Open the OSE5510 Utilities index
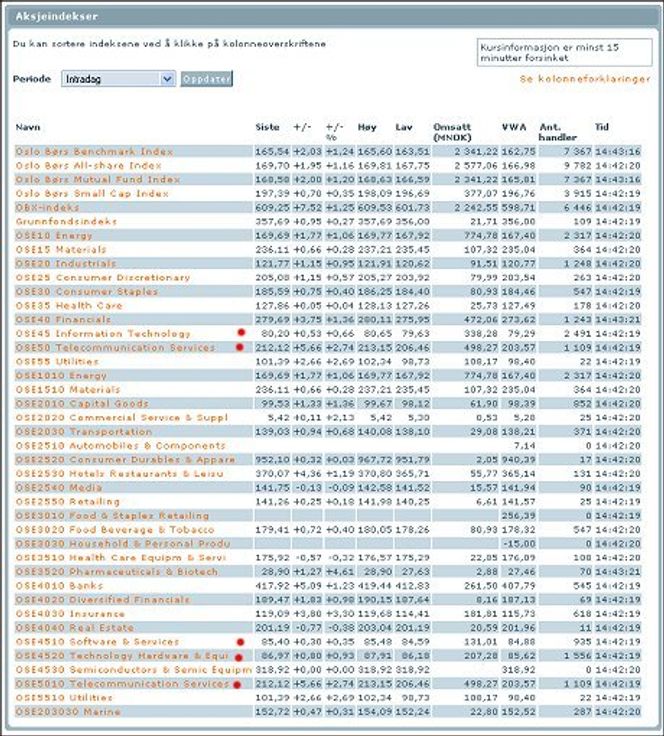This screenshot has height=736, width=664. pos(64,698)
